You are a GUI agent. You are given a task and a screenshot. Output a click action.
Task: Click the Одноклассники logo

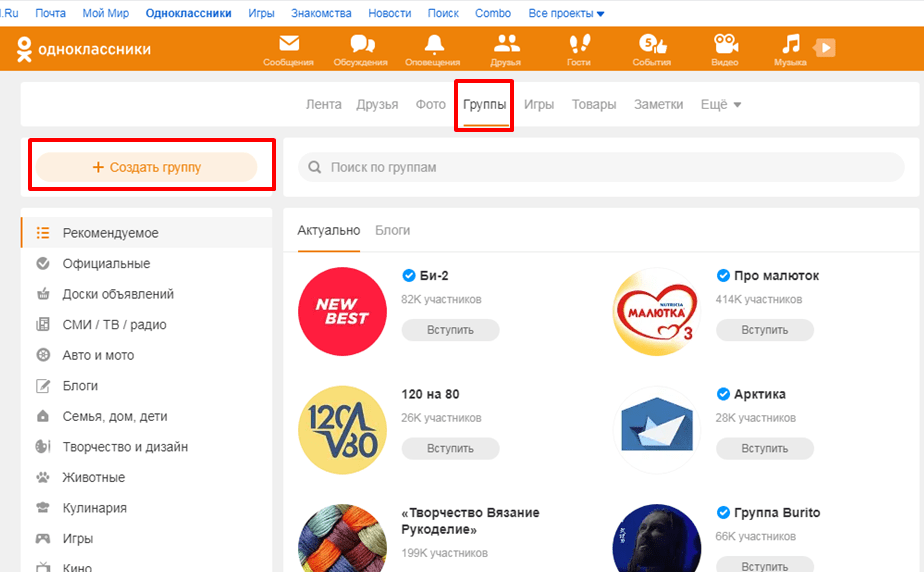point(84,49)
